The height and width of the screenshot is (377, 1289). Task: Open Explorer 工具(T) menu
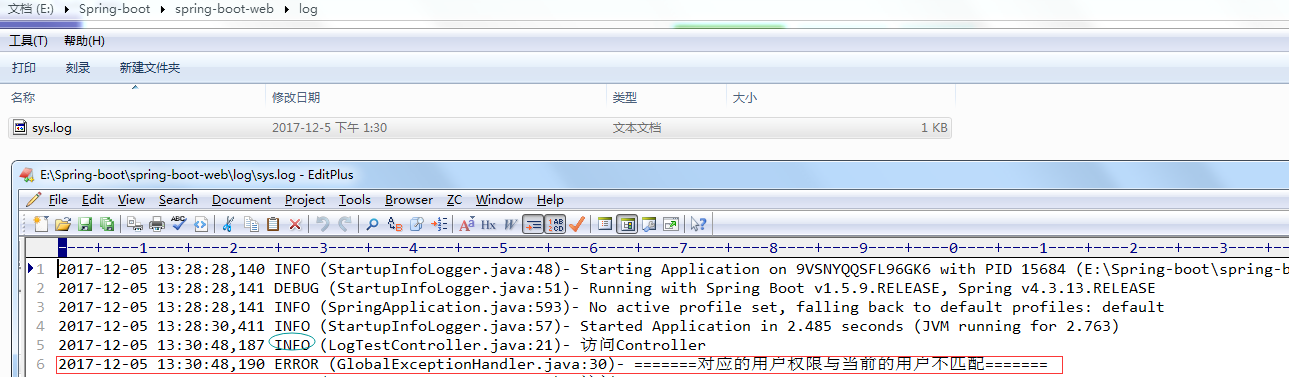click(28, 41)
